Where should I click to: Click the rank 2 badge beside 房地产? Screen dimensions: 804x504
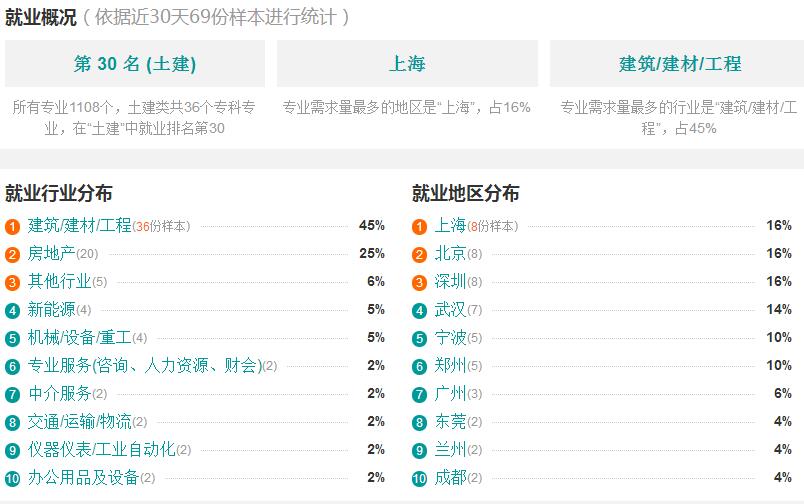tap(12, 255)
